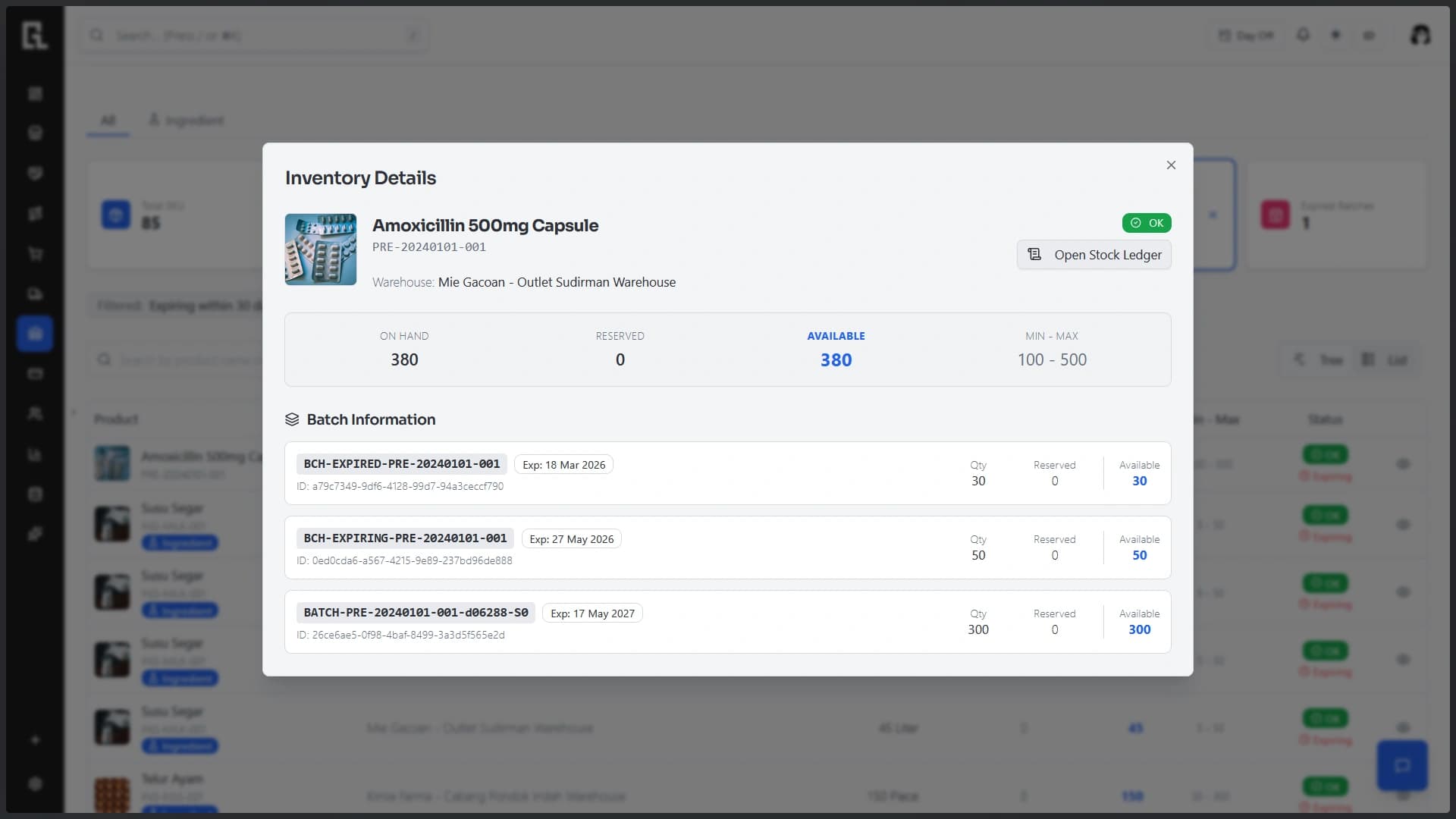Click the app logo in the sidebar
This screenshot has height=819, width=1456.
click(x=35, y=35)
